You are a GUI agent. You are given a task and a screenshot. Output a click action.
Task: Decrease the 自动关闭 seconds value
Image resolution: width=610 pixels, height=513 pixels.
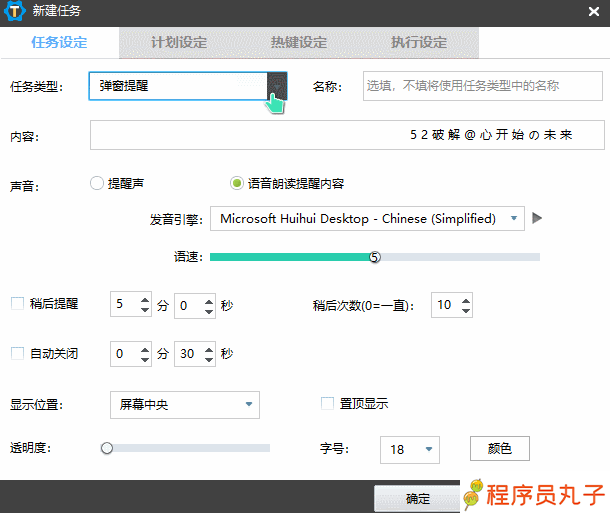209,360
